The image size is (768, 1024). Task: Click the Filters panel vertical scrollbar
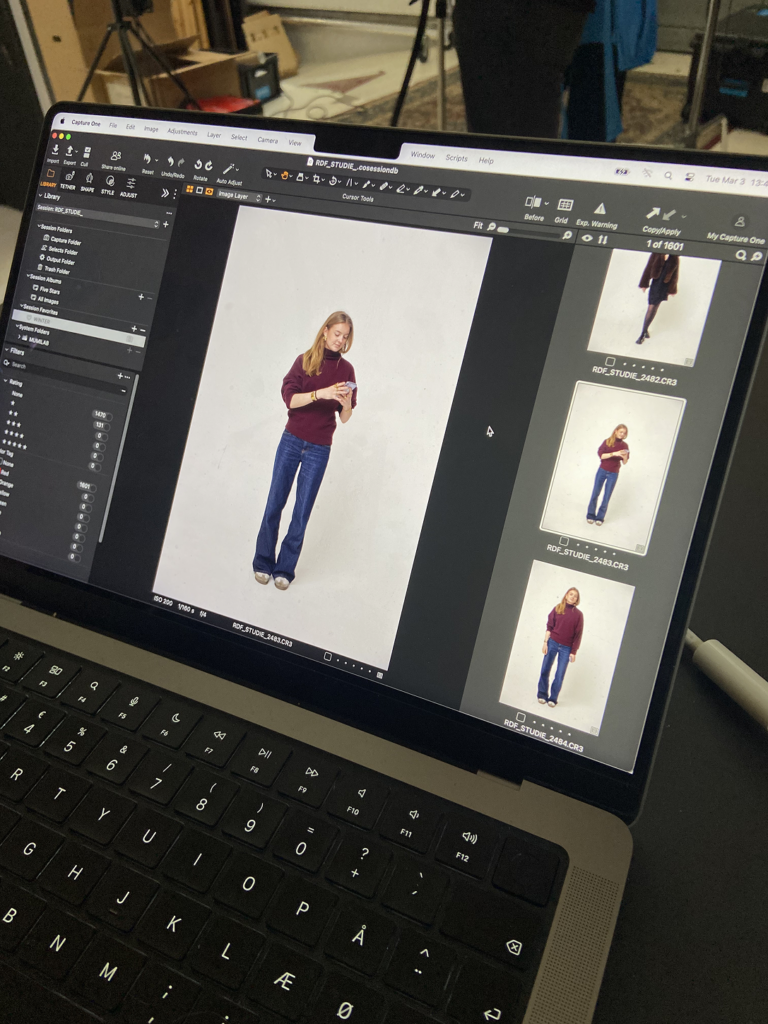pyautogui.click(x=118, y=457)
